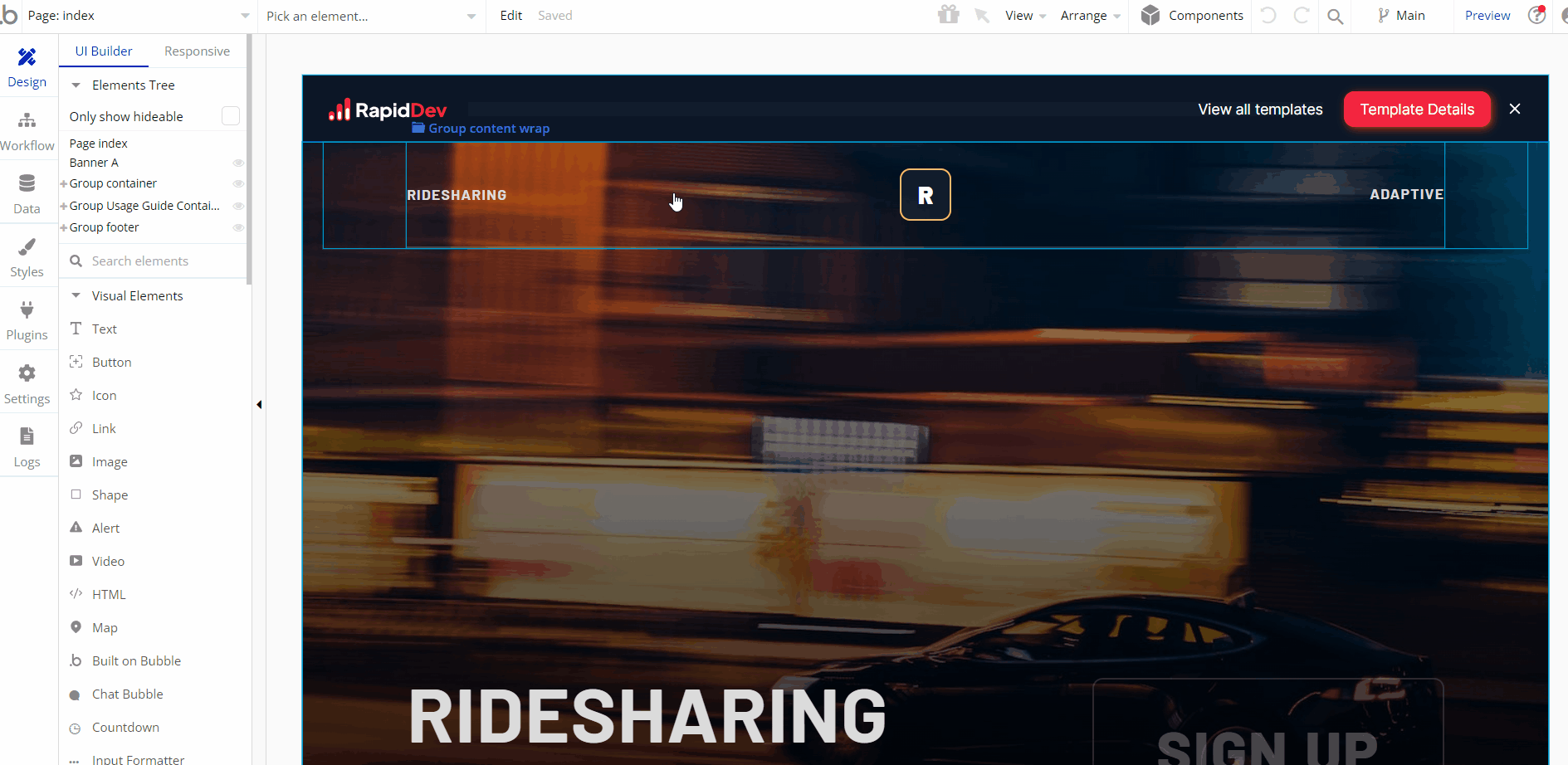Open the Components cube icon
Screen dimensions: 1568x765
point(1150,15)
